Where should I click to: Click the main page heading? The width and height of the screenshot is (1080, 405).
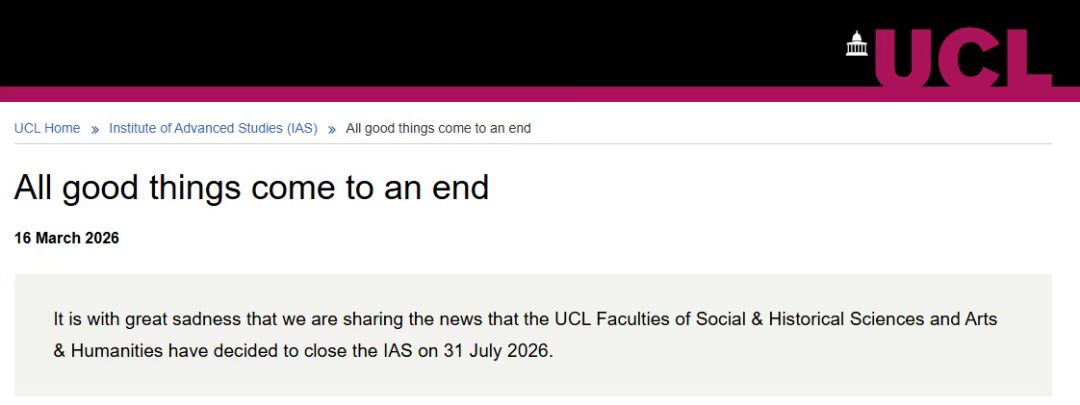coord(251,187)
